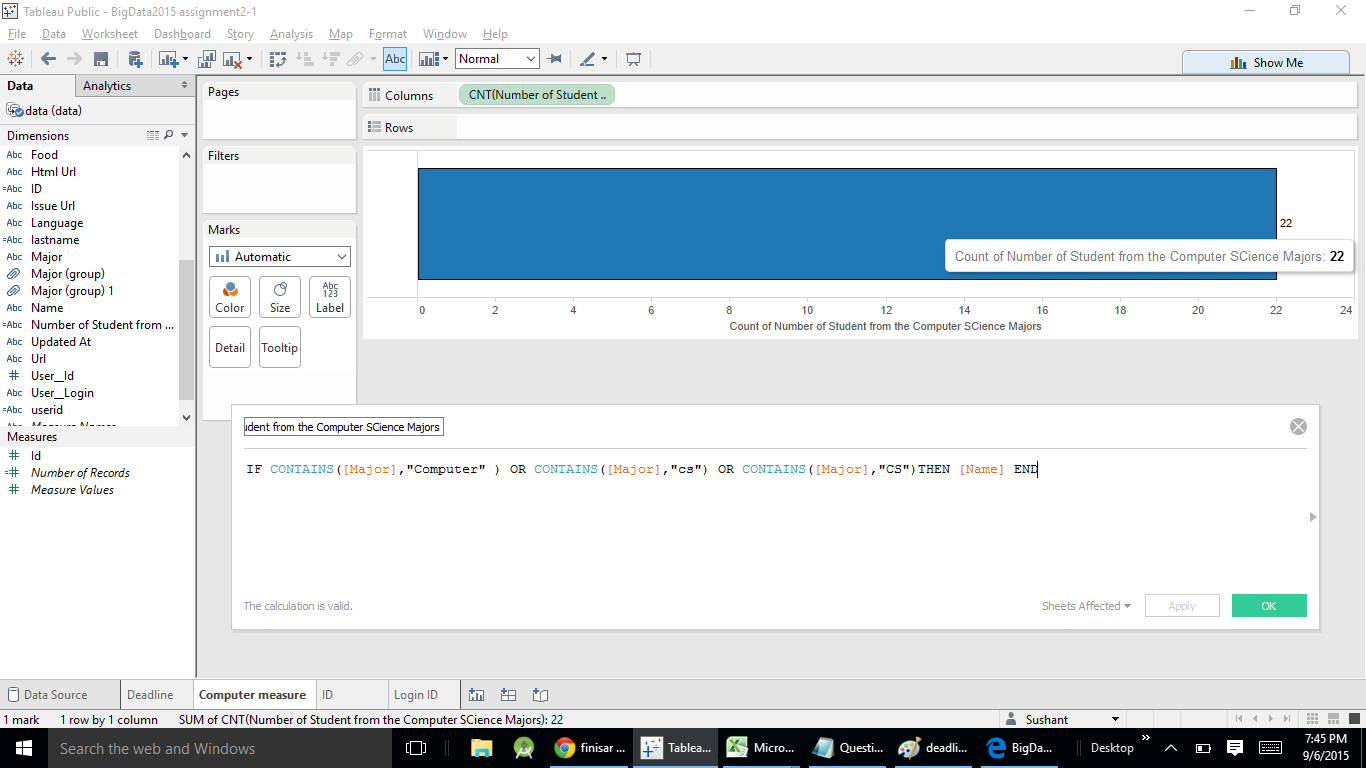
Task: Click the Apply button in calculation editor
Action: 1182,606
